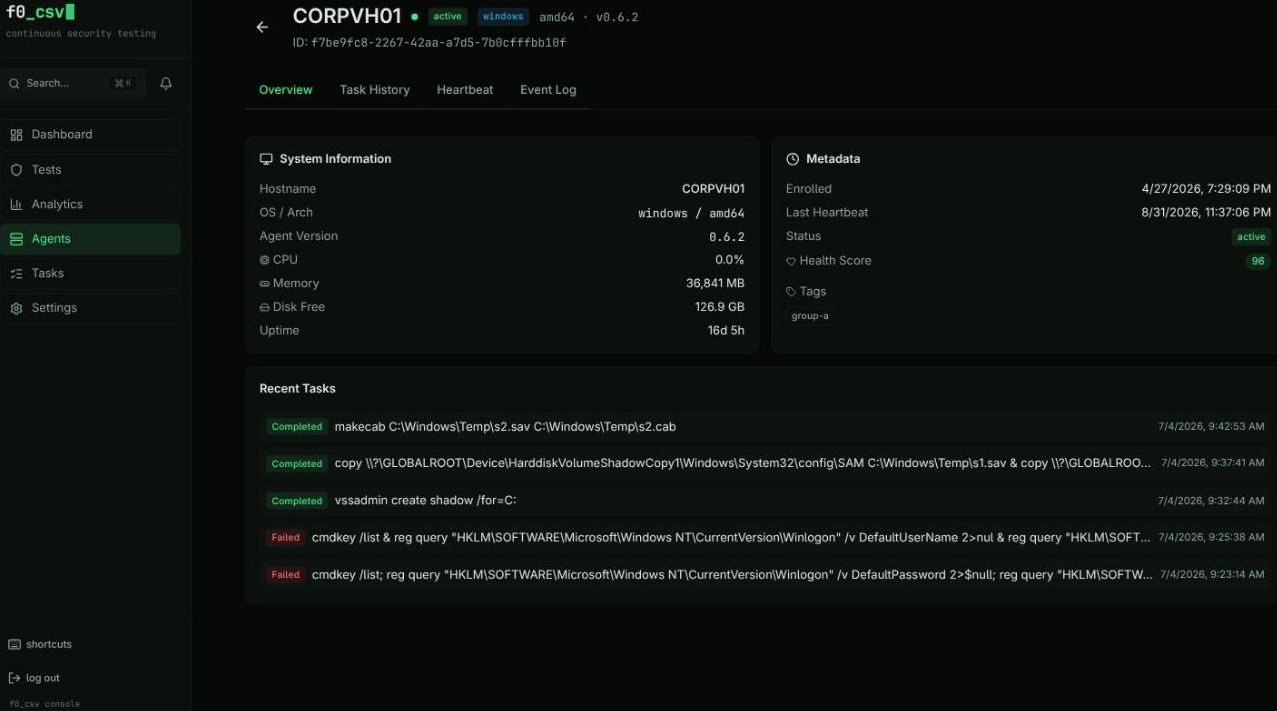Click the Metadata clock icon
1277x711 pixels.
tap(793, 159)
